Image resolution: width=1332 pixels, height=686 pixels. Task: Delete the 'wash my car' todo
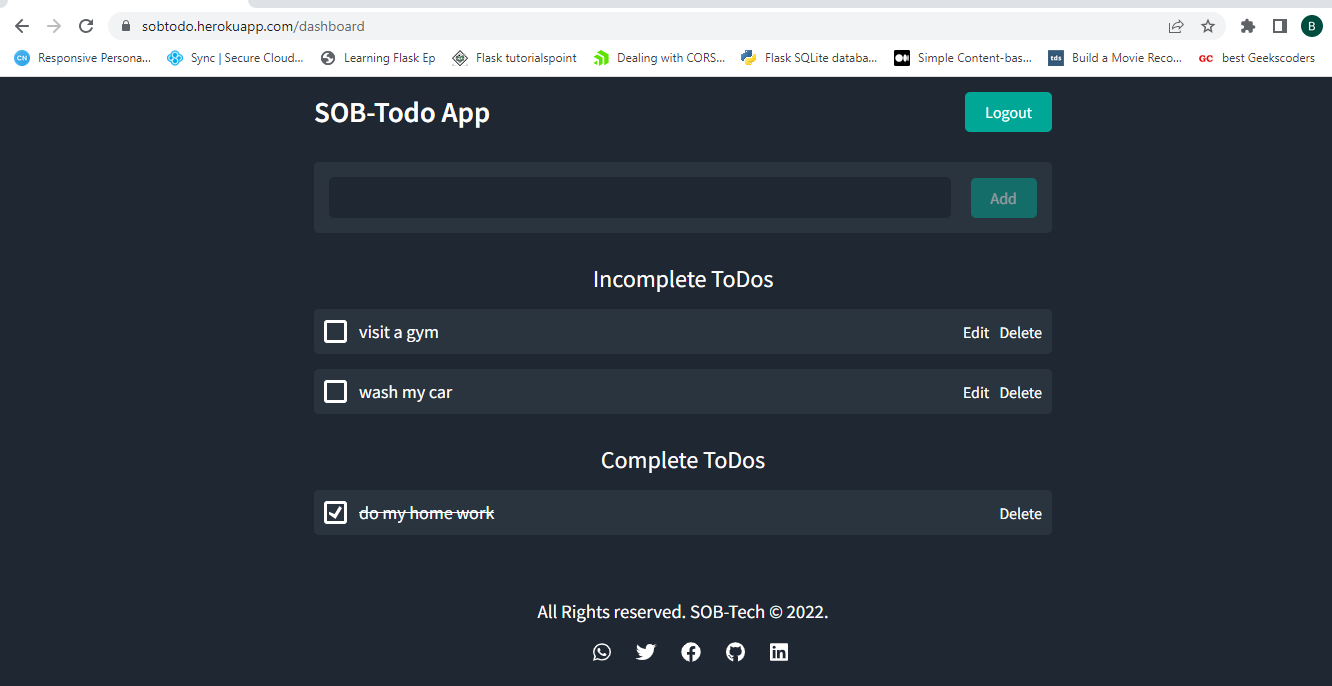(1020, 393)
